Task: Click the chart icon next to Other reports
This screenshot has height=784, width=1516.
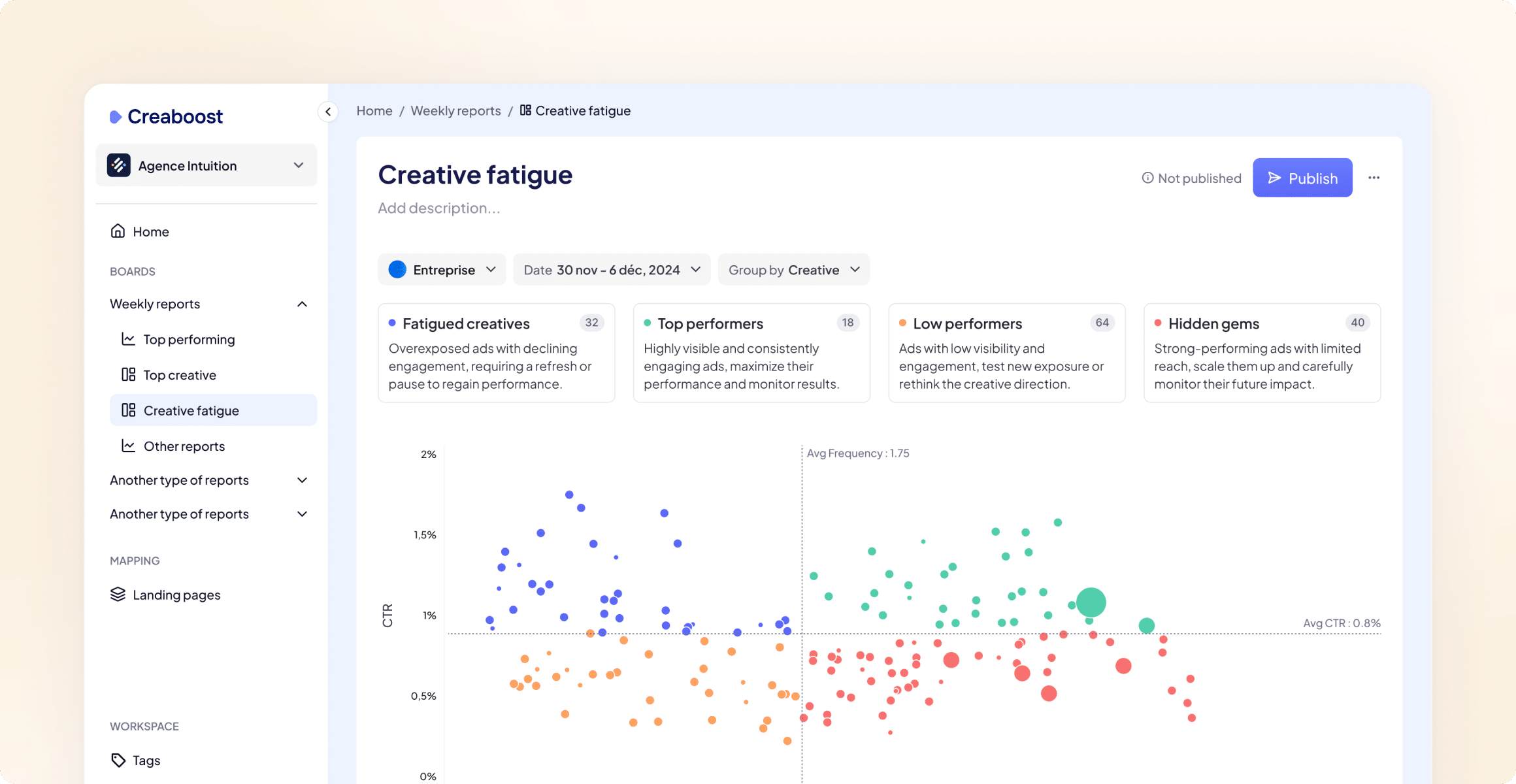Action: (128, 446)
